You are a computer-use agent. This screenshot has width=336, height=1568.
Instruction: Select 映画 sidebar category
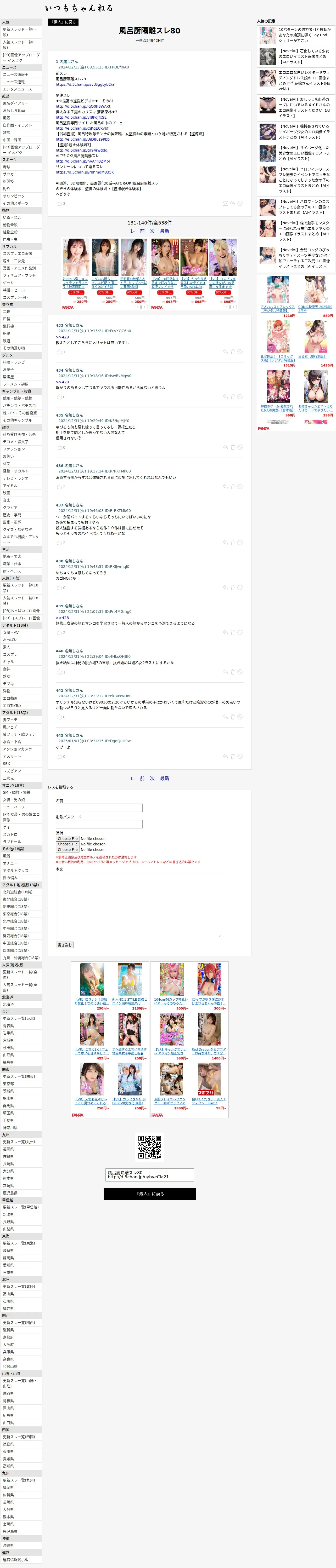pyautogui.click(x=21, y=493)
